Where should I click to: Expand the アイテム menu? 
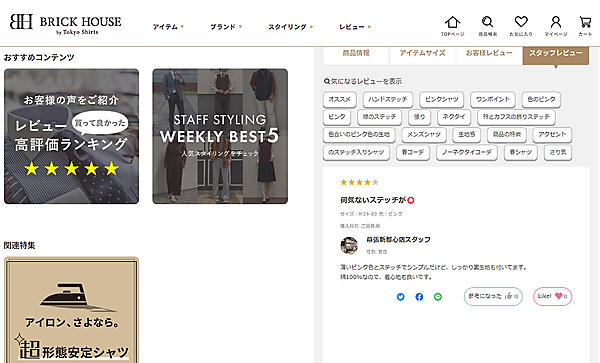168,27
